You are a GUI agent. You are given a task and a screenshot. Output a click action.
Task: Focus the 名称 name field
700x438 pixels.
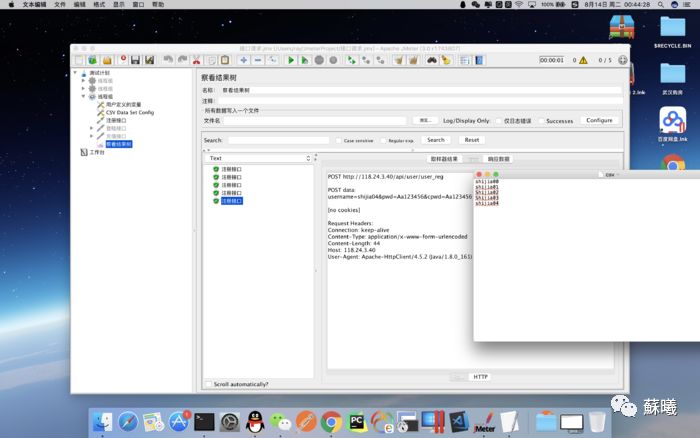click(x=421, y=90)
